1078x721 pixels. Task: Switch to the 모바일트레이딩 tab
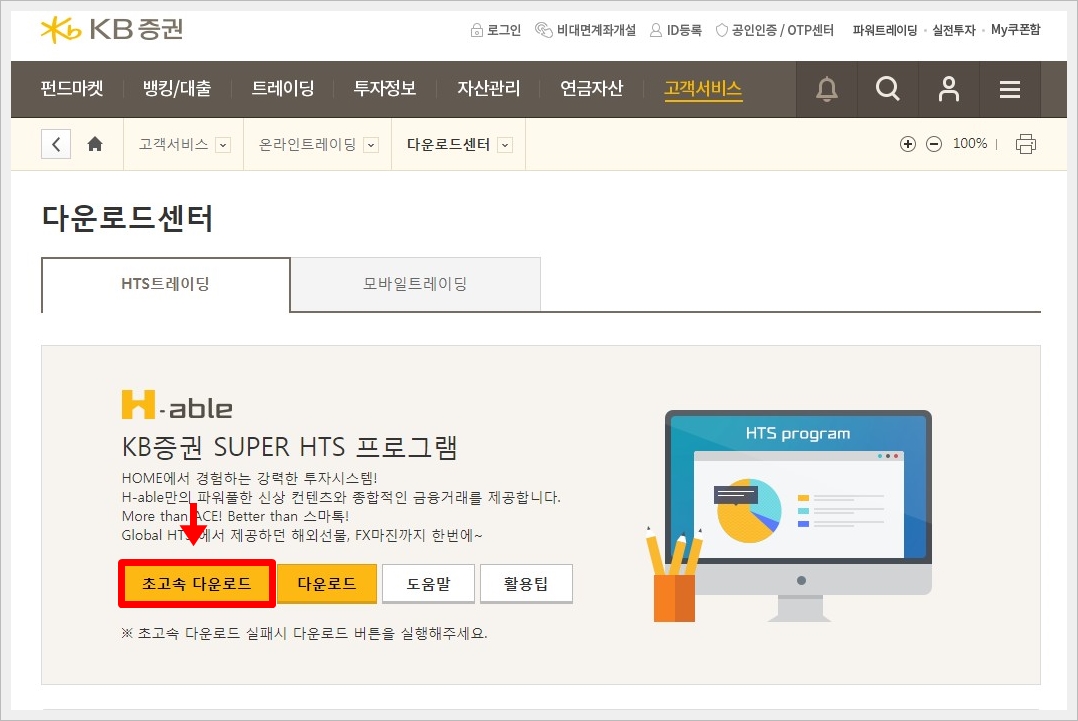tap(415, 284)
